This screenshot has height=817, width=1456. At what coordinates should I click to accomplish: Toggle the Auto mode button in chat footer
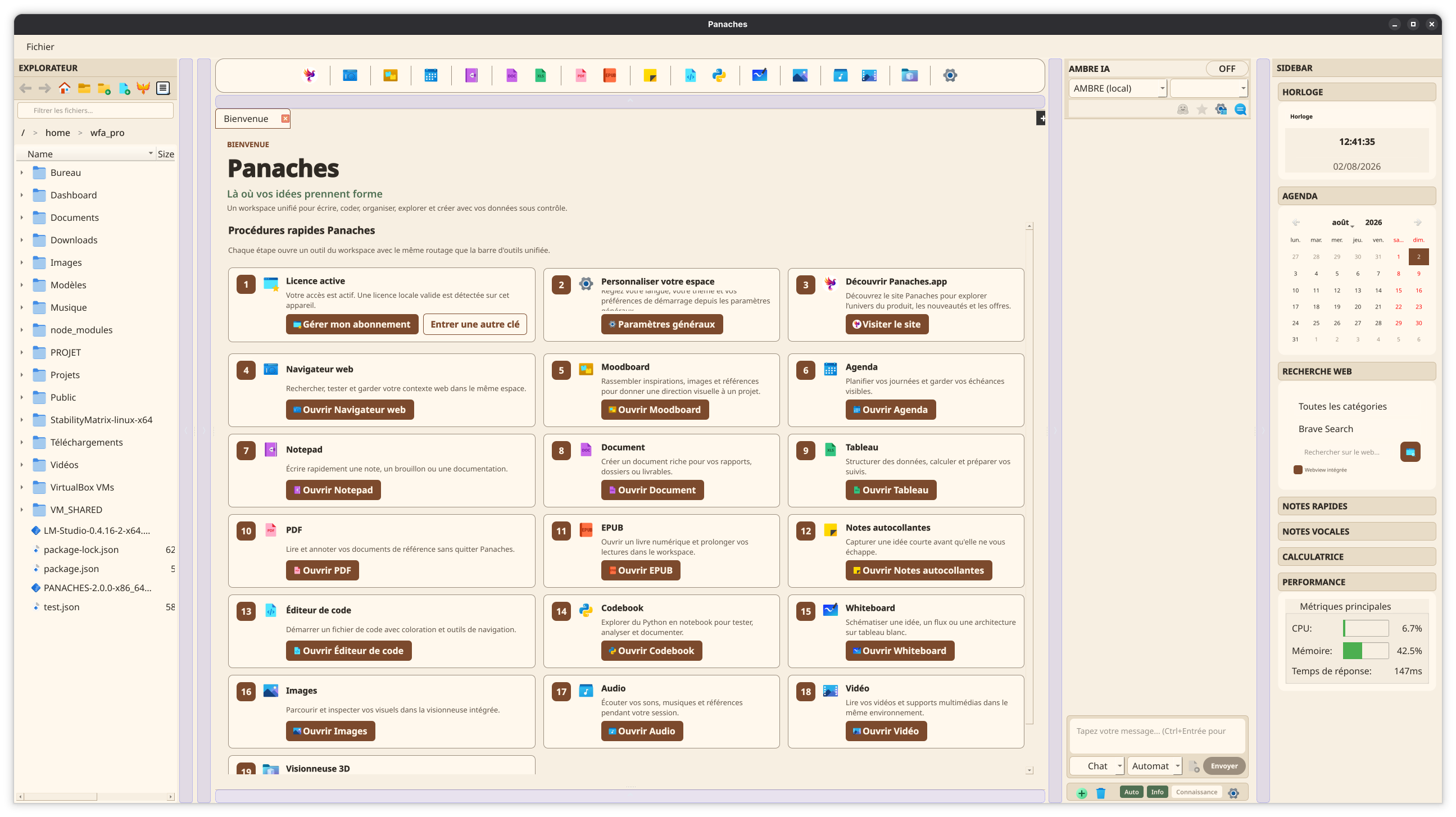pos(1132,792)
